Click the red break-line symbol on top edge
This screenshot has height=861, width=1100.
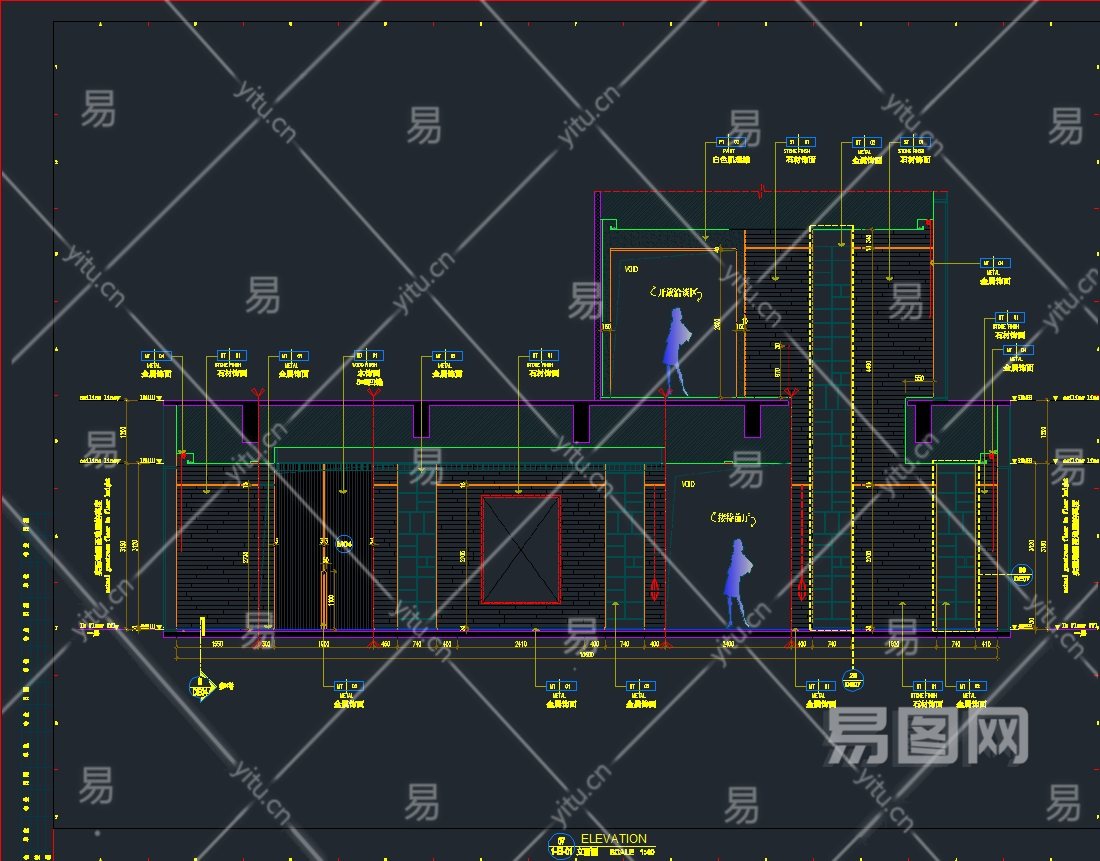coord(763,191)
